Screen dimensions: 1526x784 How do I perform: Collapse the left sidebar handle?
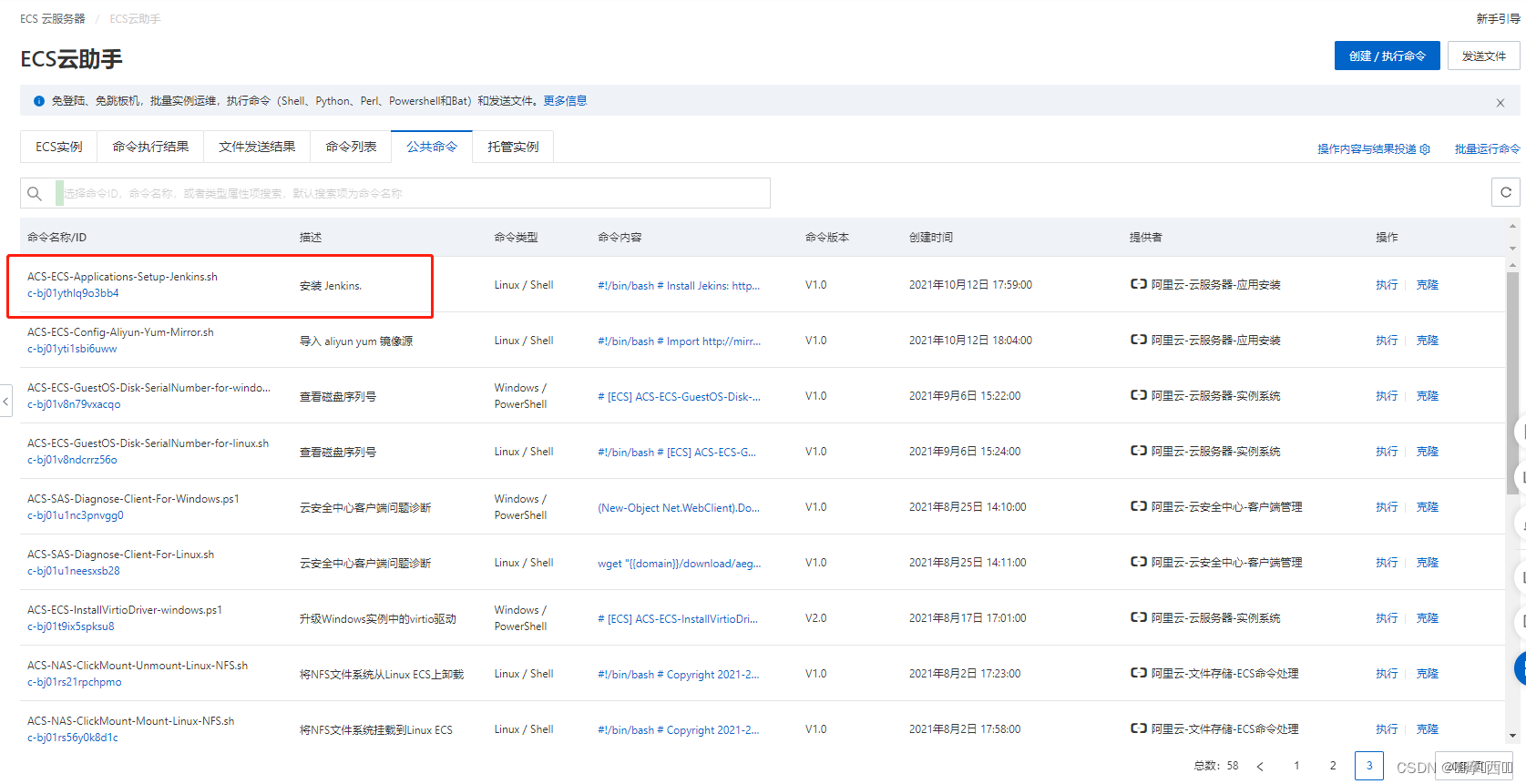click(x=5, y=401)
